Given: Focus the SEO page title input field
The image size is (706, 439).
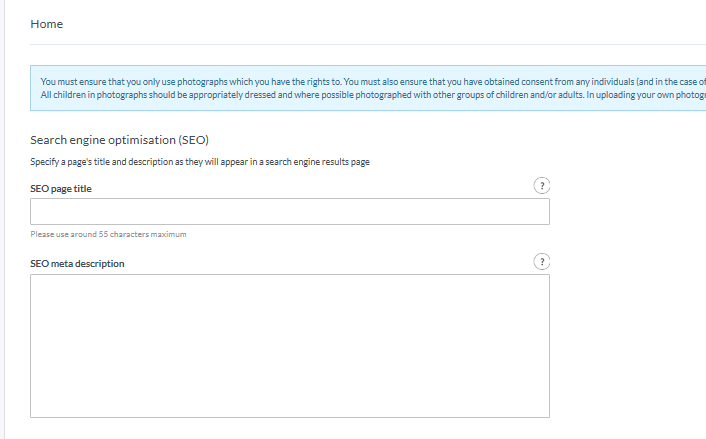Looking at the screenshot, I should (290, 211).
